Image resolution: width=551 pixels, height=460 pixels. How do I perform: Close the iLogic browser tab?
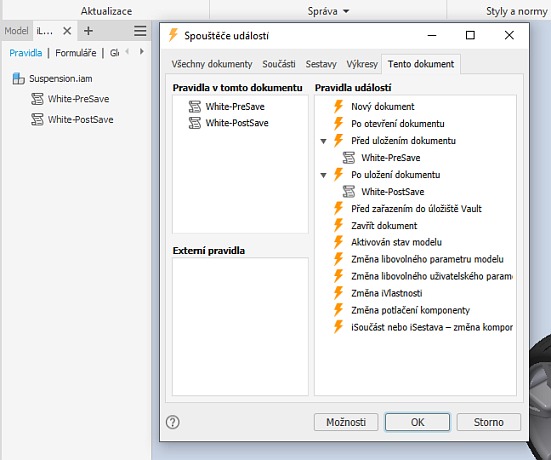(x=67, y=31)
